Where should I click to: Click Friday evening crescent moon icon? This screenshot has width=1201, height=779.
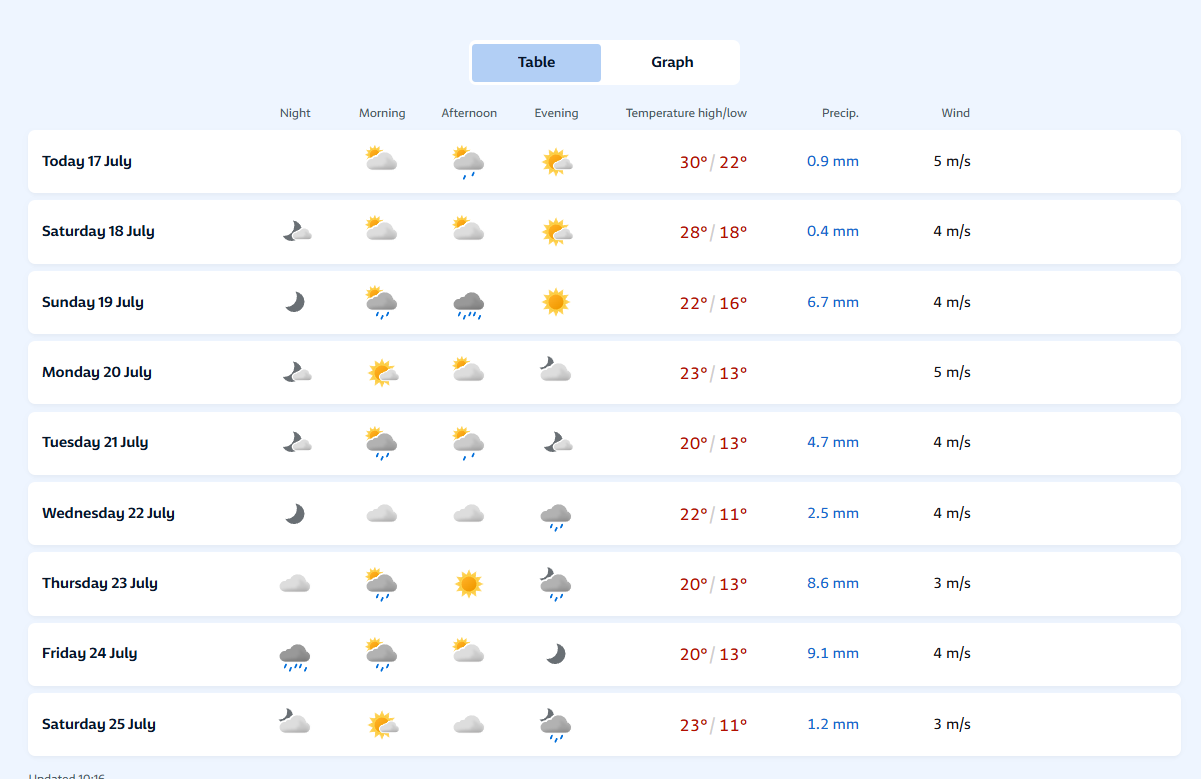click(x=556, y=653)
